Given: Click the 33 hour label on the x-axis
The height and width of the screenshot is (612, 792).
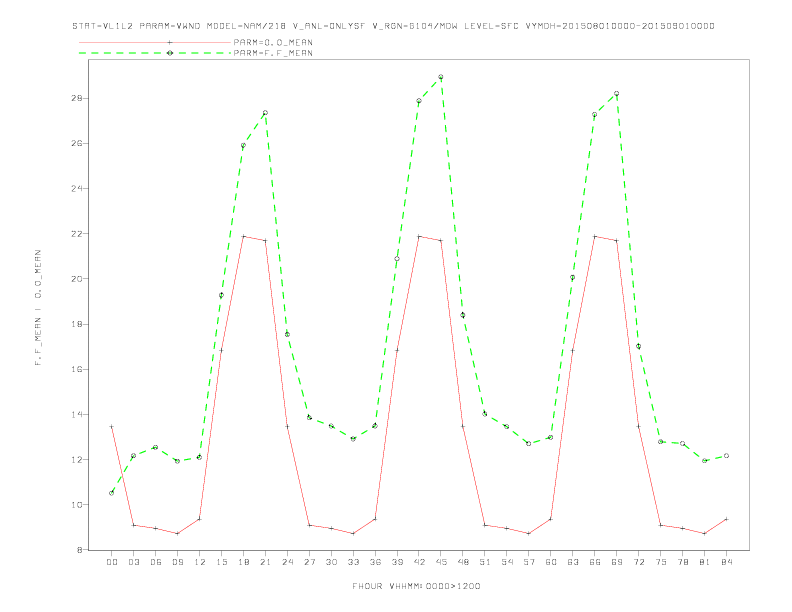Looking at the screenshot, I should (353, 562).
